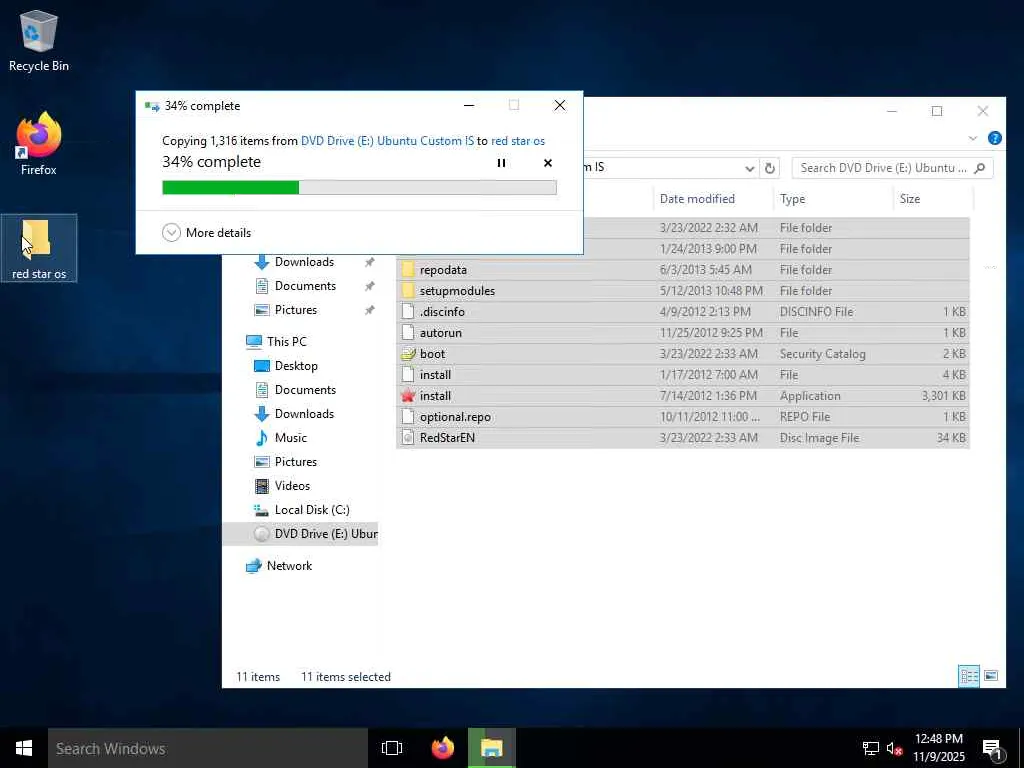Open Task View on taskbar
Image resolution: width=1024 pixels, height=768 pixels.
[392, 748]
